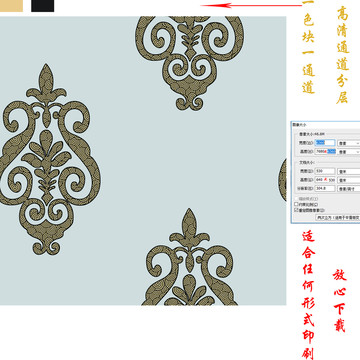The width and height of the screenshot is (360, 360).
Task: Open the pixel height unit dropdown
Action: coord(349,152)
